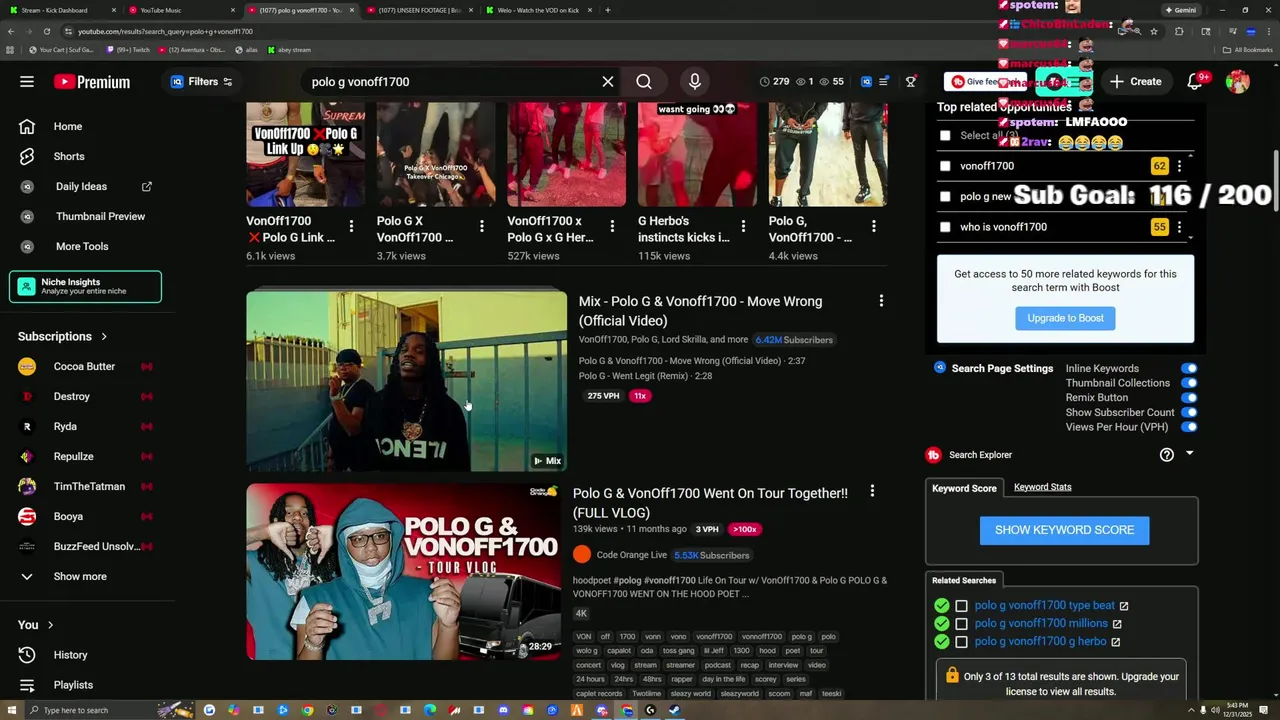The height and width of the screenshot is (720, 1280).
Task: Switch to Keyword Stats tab
Action: point(1042,487)
